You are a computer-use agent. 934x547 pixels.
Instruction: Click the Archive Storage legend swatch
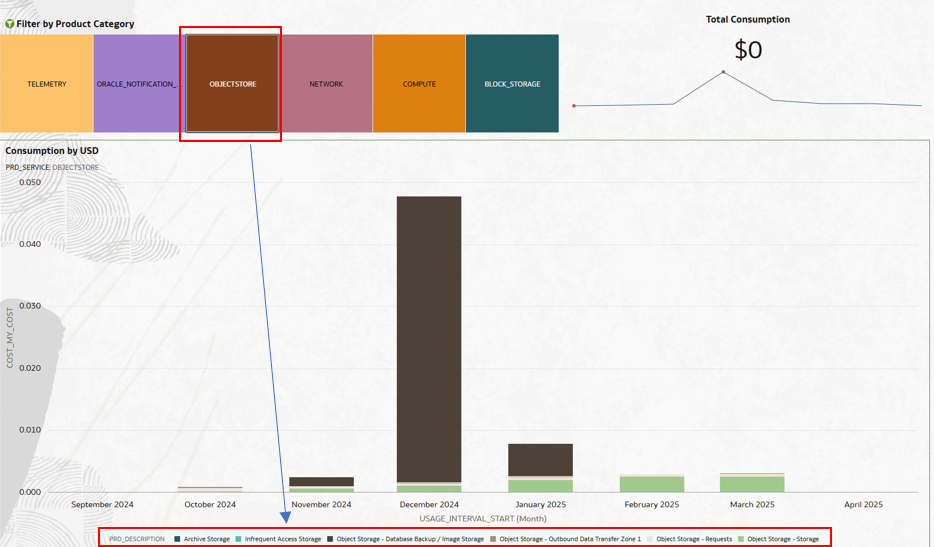[x=177, y=539]
